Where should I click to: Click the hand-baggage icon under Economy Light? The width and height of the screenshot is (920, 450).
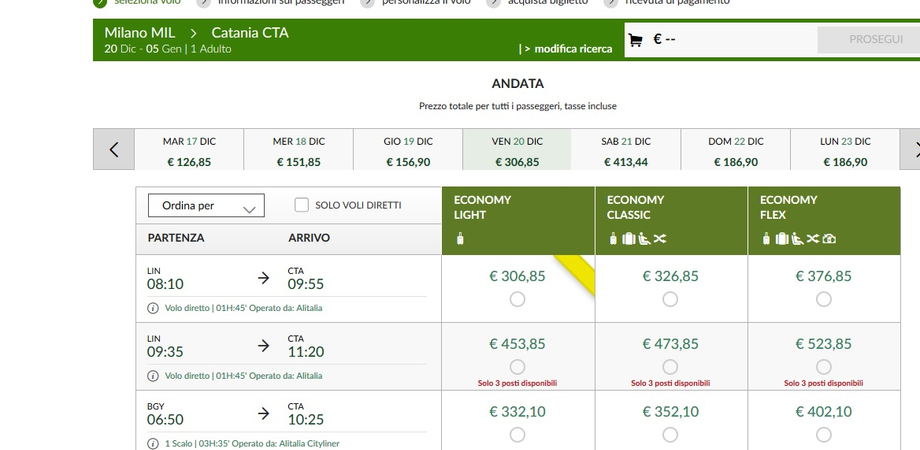[459, 238]
